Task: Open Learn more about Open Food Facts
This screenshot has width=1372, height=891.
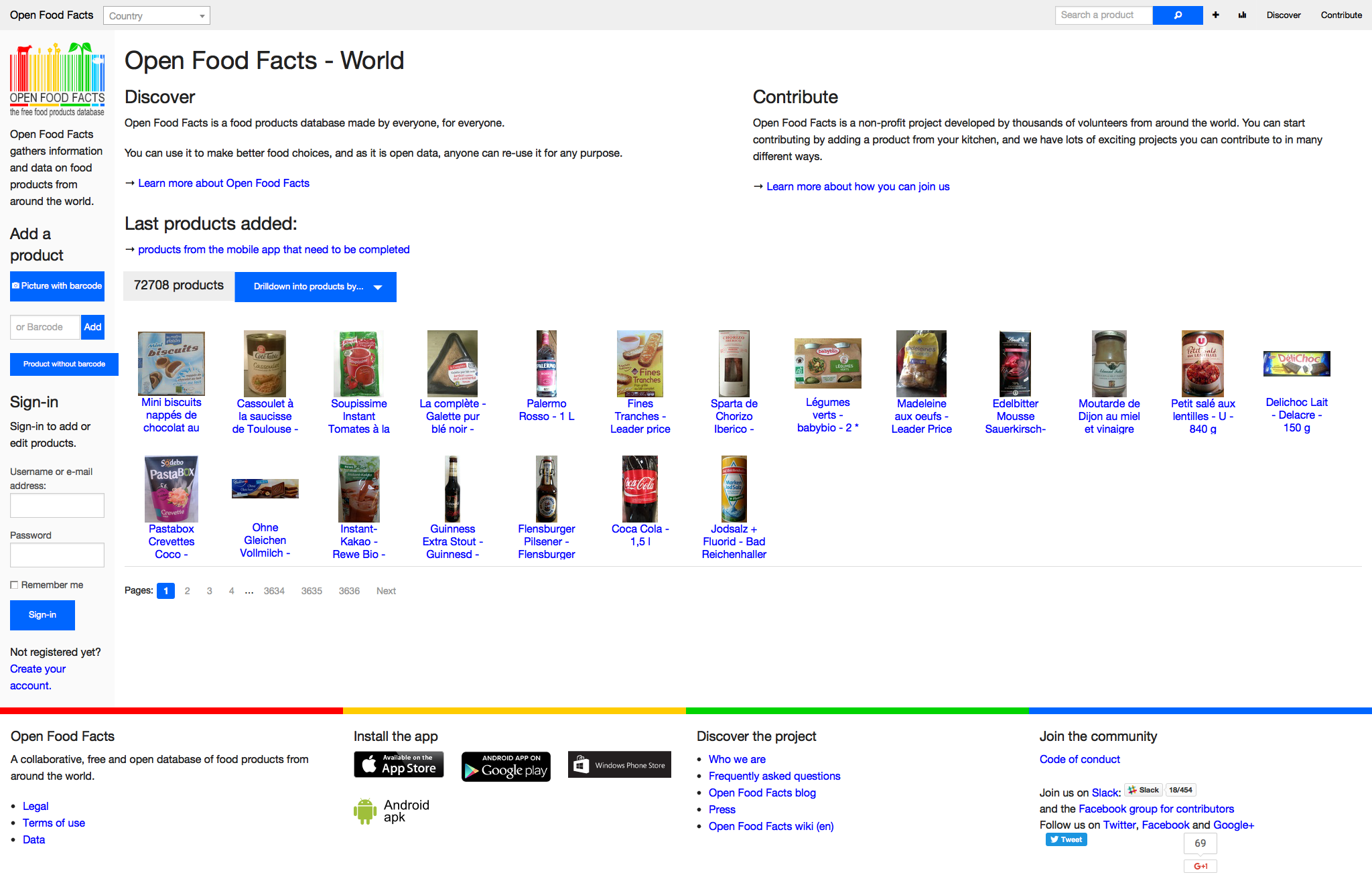Action: (224, 183)
